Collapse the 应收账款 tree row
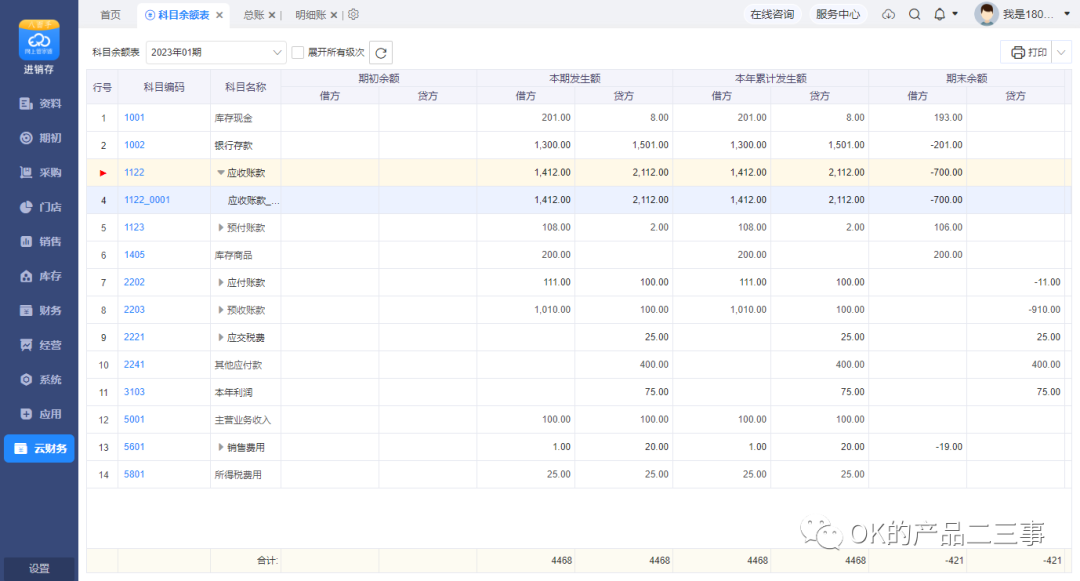The width and height of the screenshot is (1080, 581). click(221, 172)
